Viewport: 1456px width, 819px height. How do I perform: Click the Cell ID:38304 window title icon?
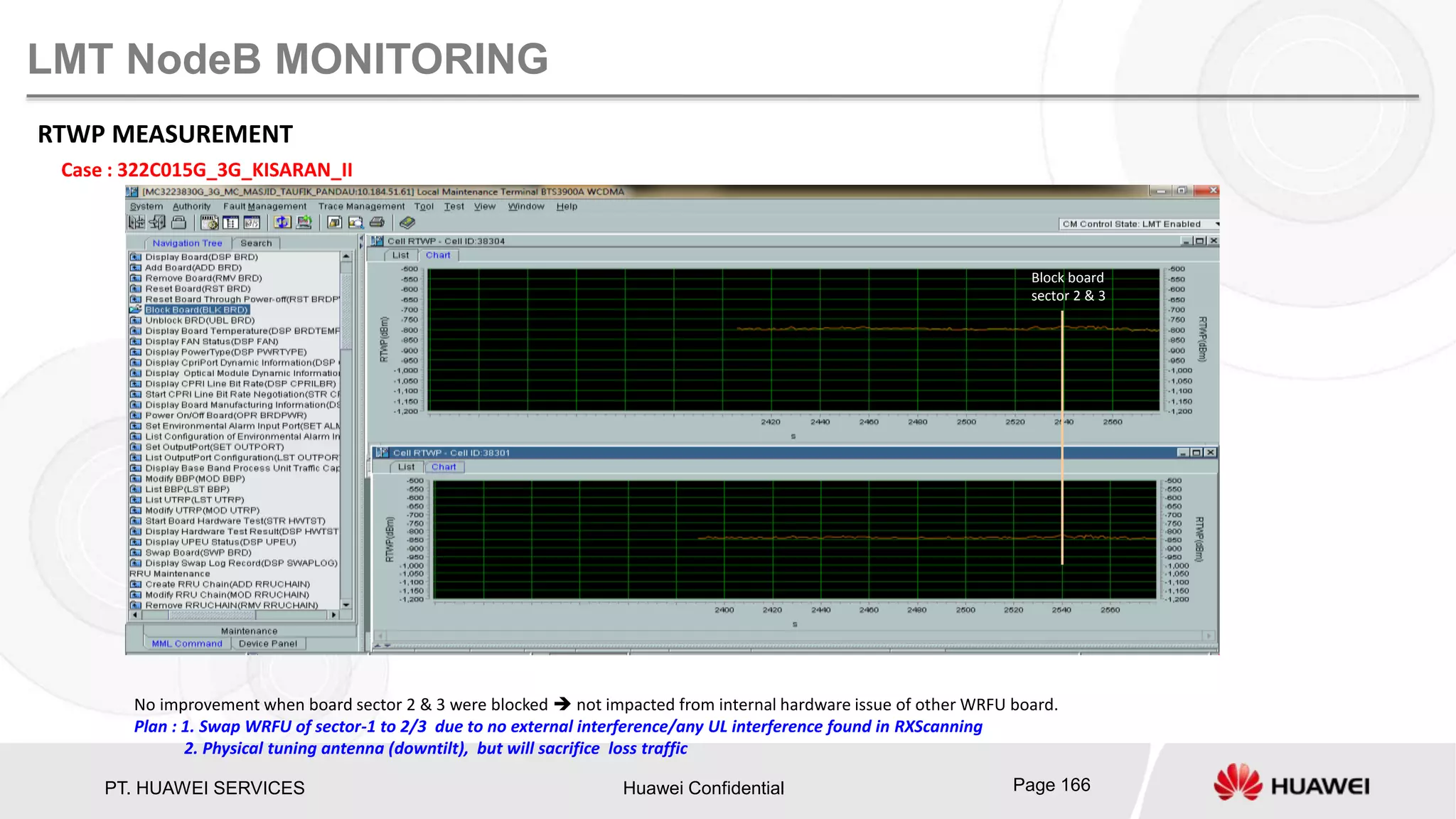pos(378,241)
